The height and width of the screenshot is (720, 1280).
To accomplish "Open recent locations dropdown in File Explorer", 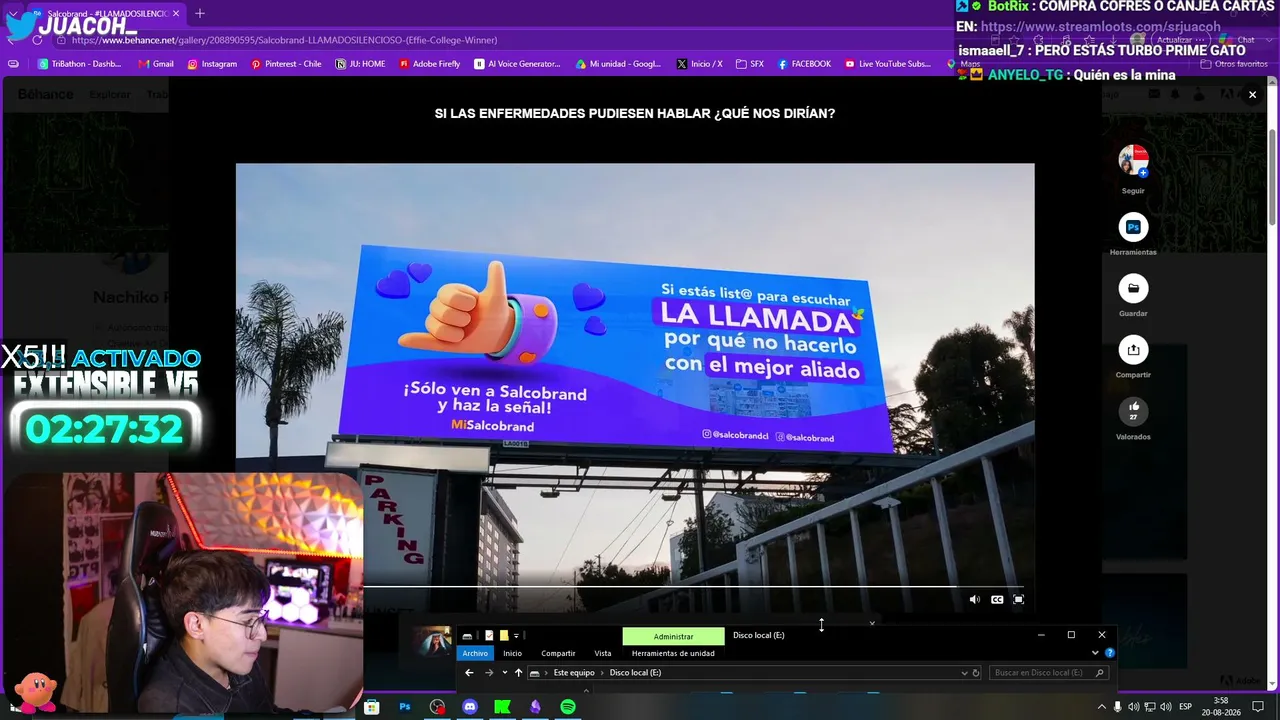I will pos(504,673).
